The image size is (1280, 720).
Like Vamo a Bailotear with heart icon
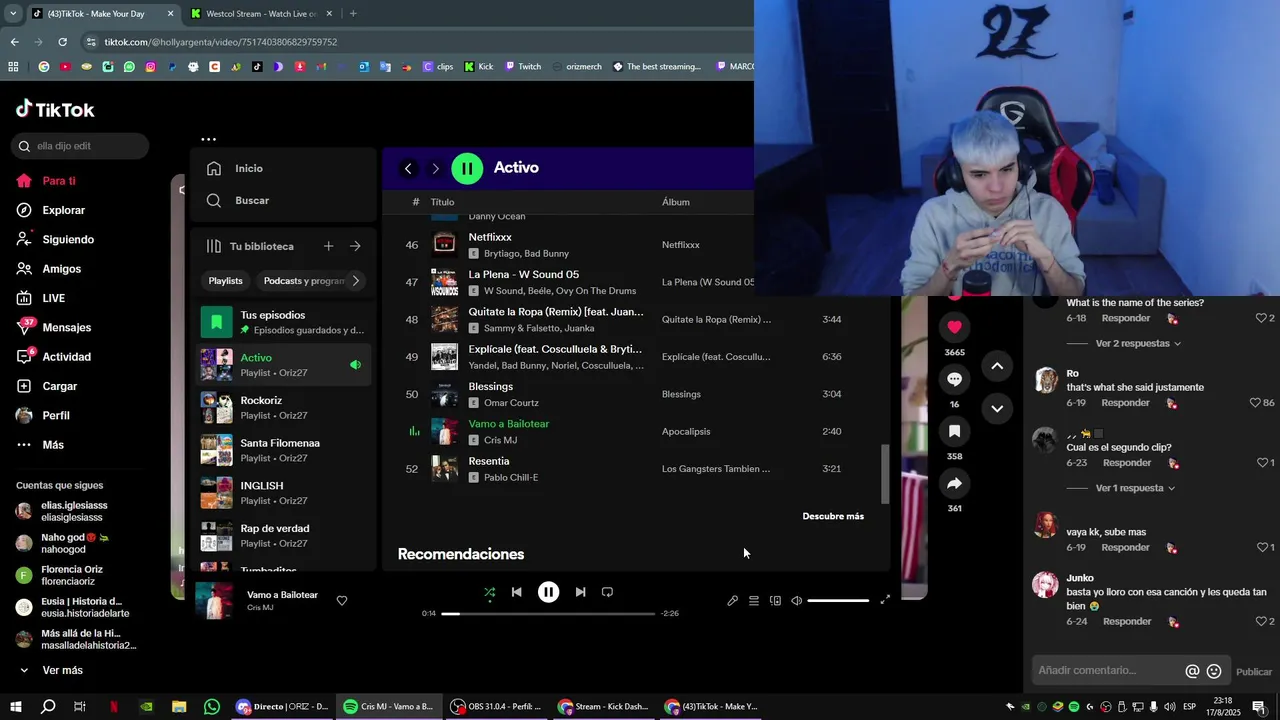click(x=342, y=601)
